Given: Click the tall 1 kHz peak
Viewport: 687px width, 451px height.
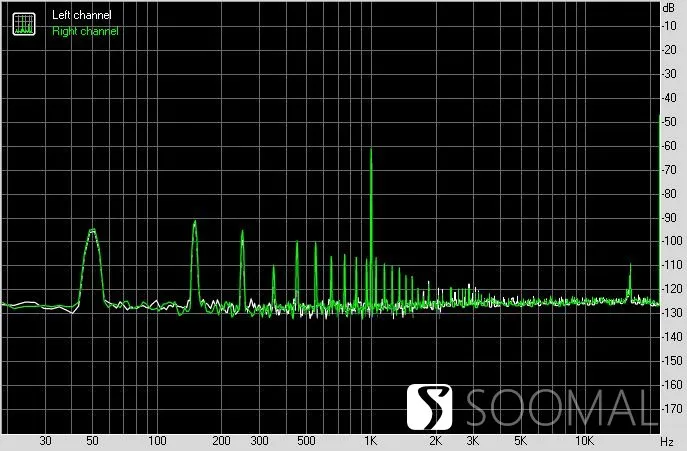Looking at the screenshot, I should (x=371, y=228).
